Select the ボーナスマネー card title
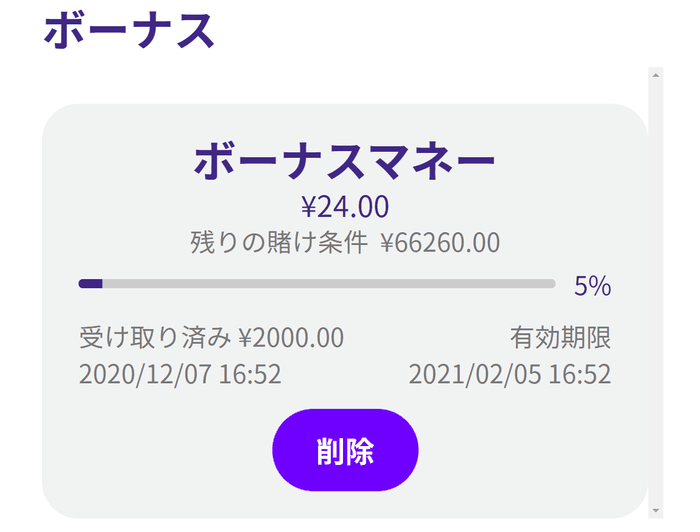The height and width of the screenshot is (532, 700). [x=344, y=161]
